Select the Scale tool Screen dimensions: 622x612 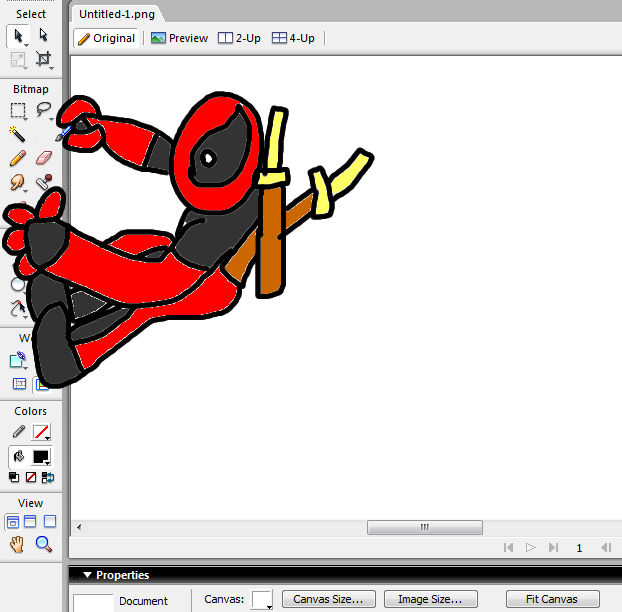(18, 59)
